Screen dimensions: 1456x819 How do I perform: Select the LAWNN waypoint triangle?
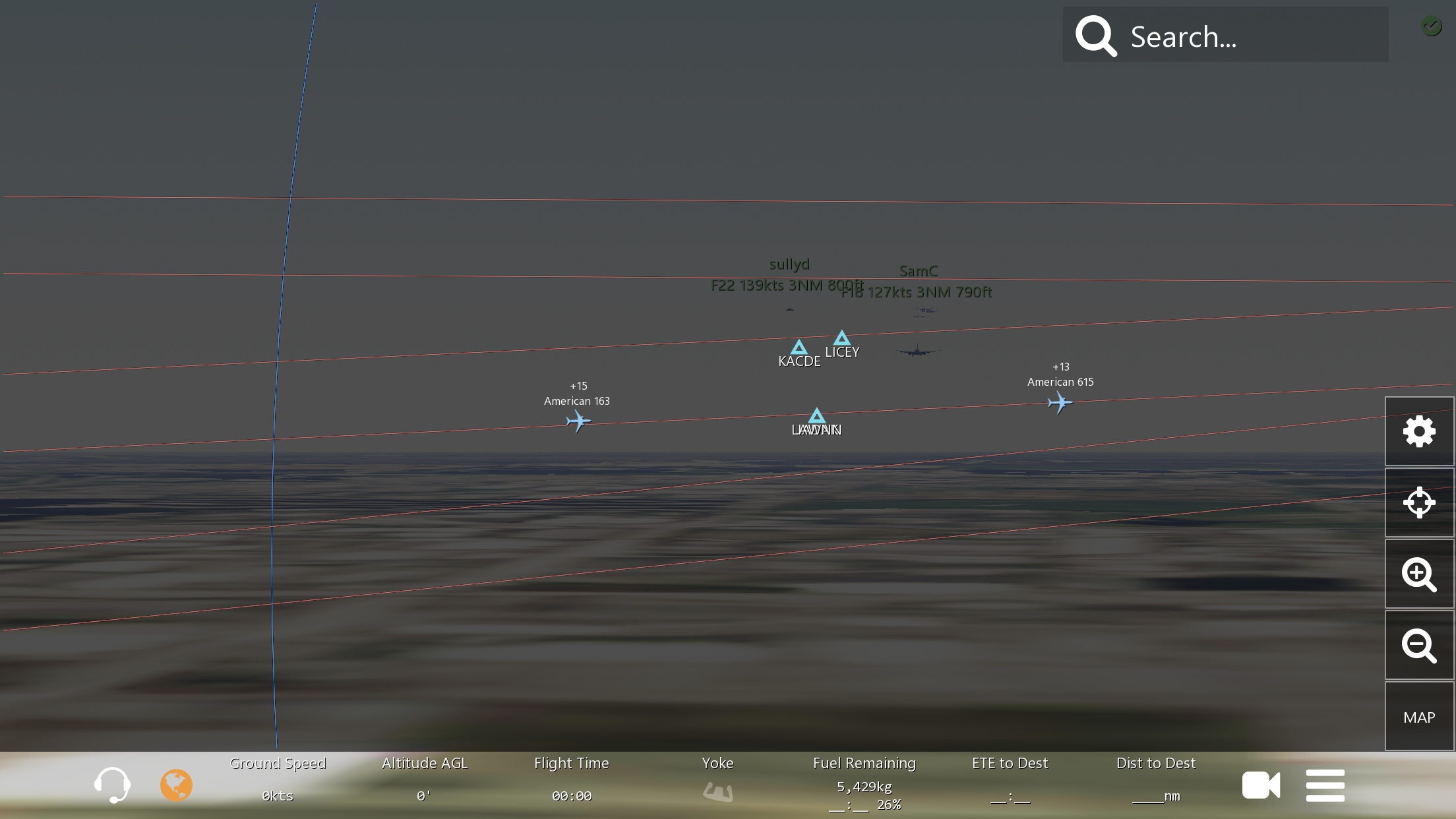click(816, 415)
